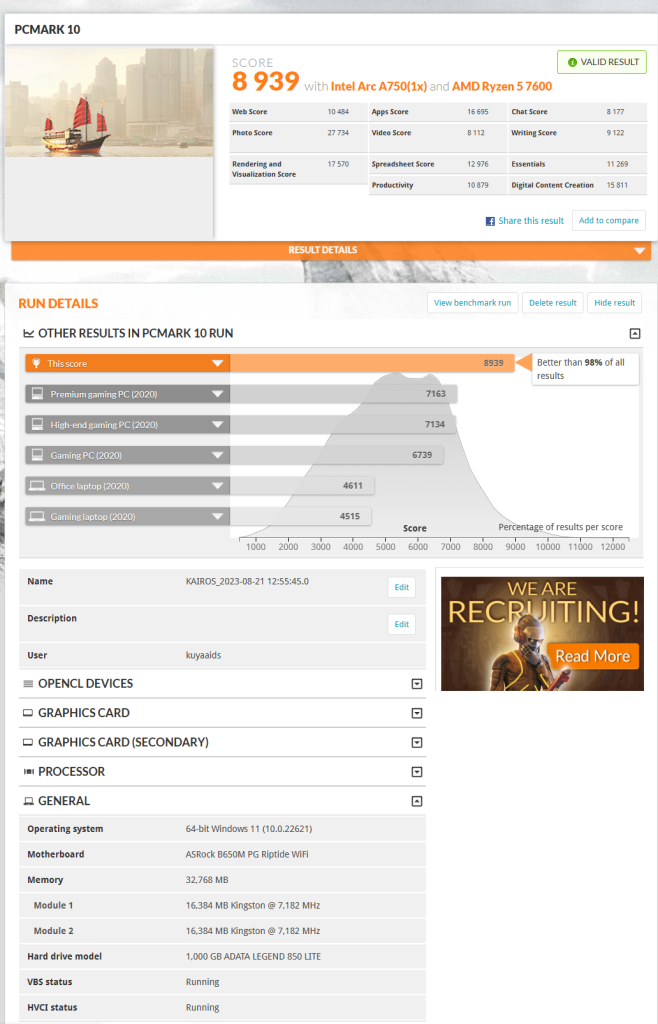This screenshot has width=658, height=1024.
Task: Expand the primary Graphics Card section toggle
Action: 417,713
